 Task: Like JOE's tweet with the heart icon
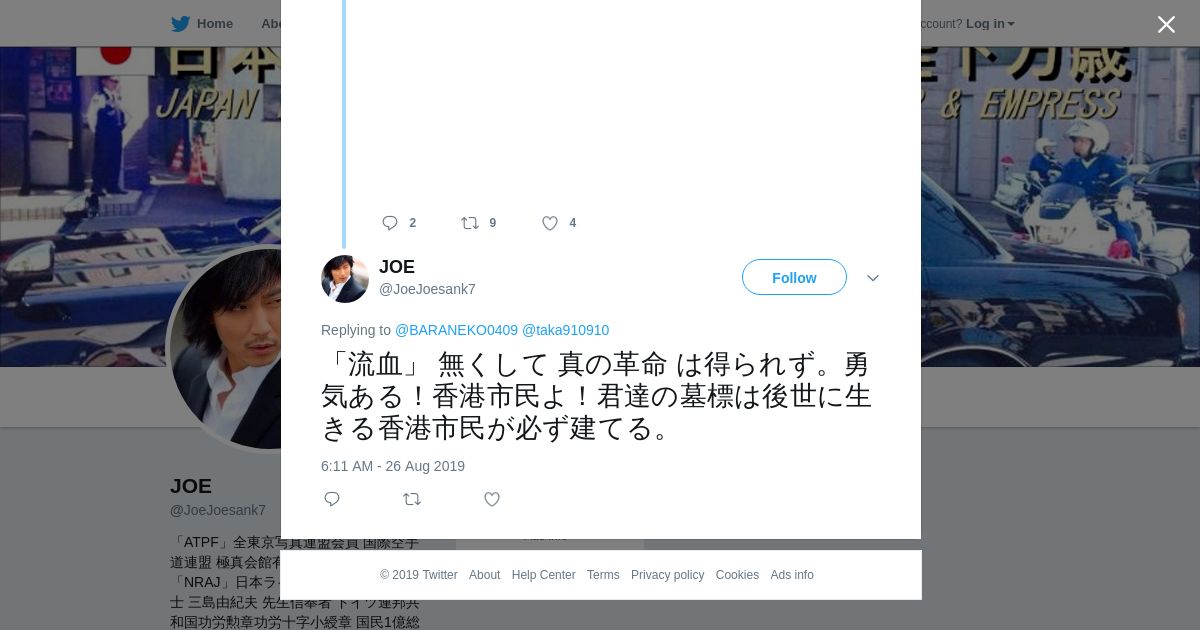[492, 499]
